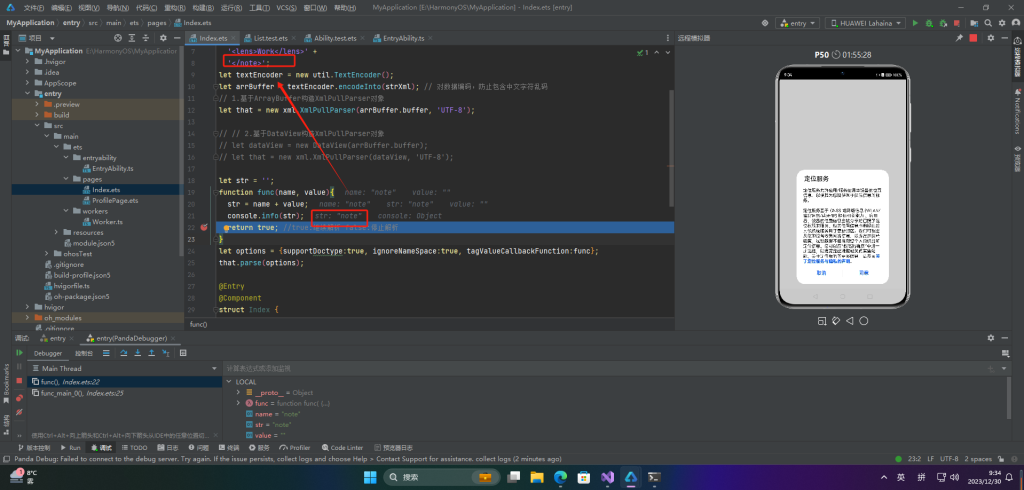Stop the remote emulator with the red button
The height and width of the screenshot is (490, 1024).
pyautogui.click(x=971, y=37)
